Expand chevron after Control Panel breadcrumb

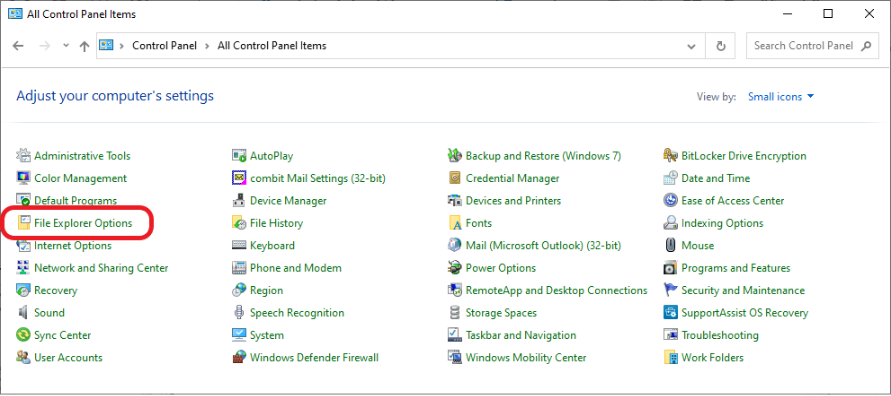pos(207,46)
